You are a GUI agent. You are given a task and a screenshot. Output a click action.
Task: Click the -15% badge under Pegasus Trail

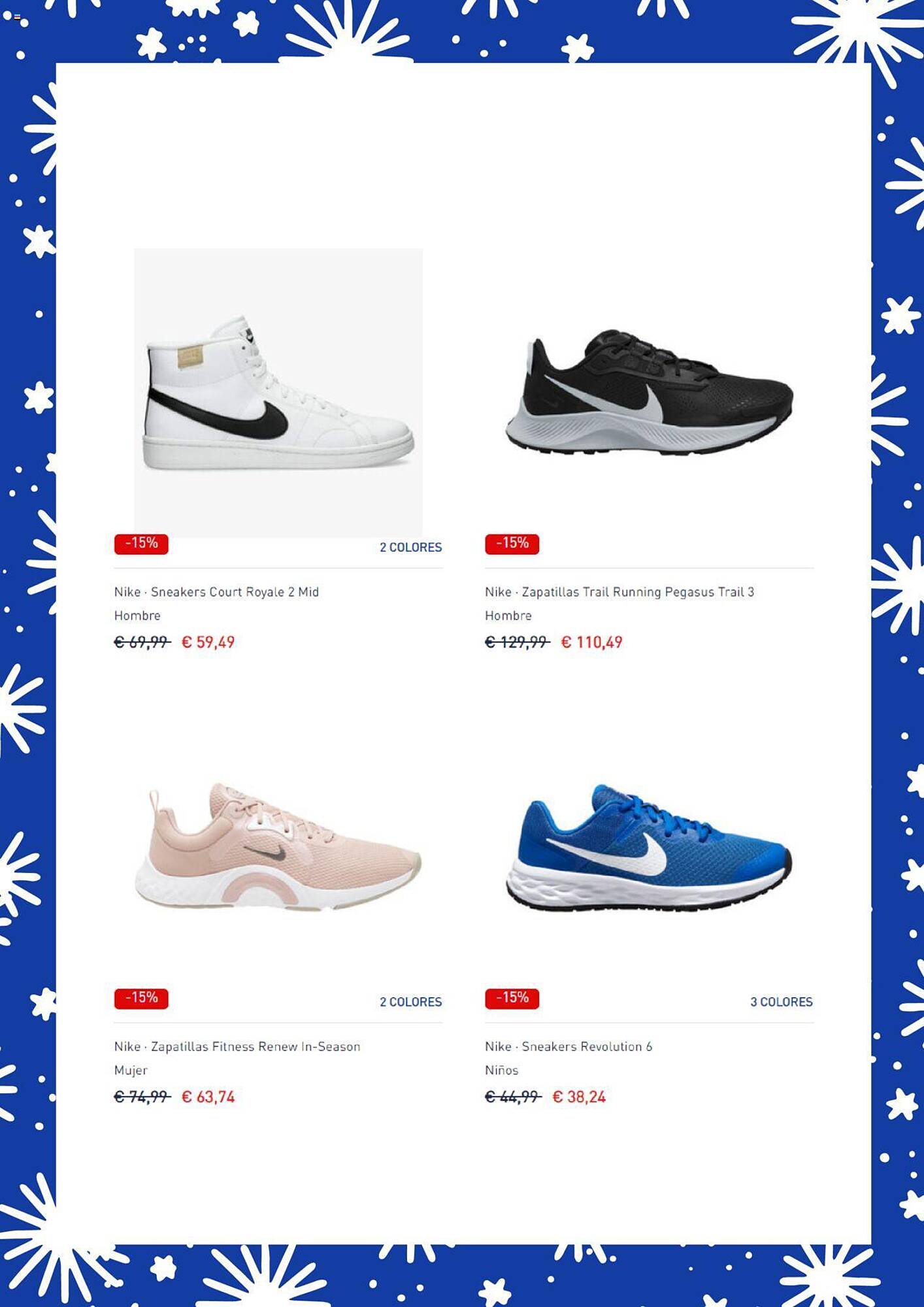click(512, 544)
